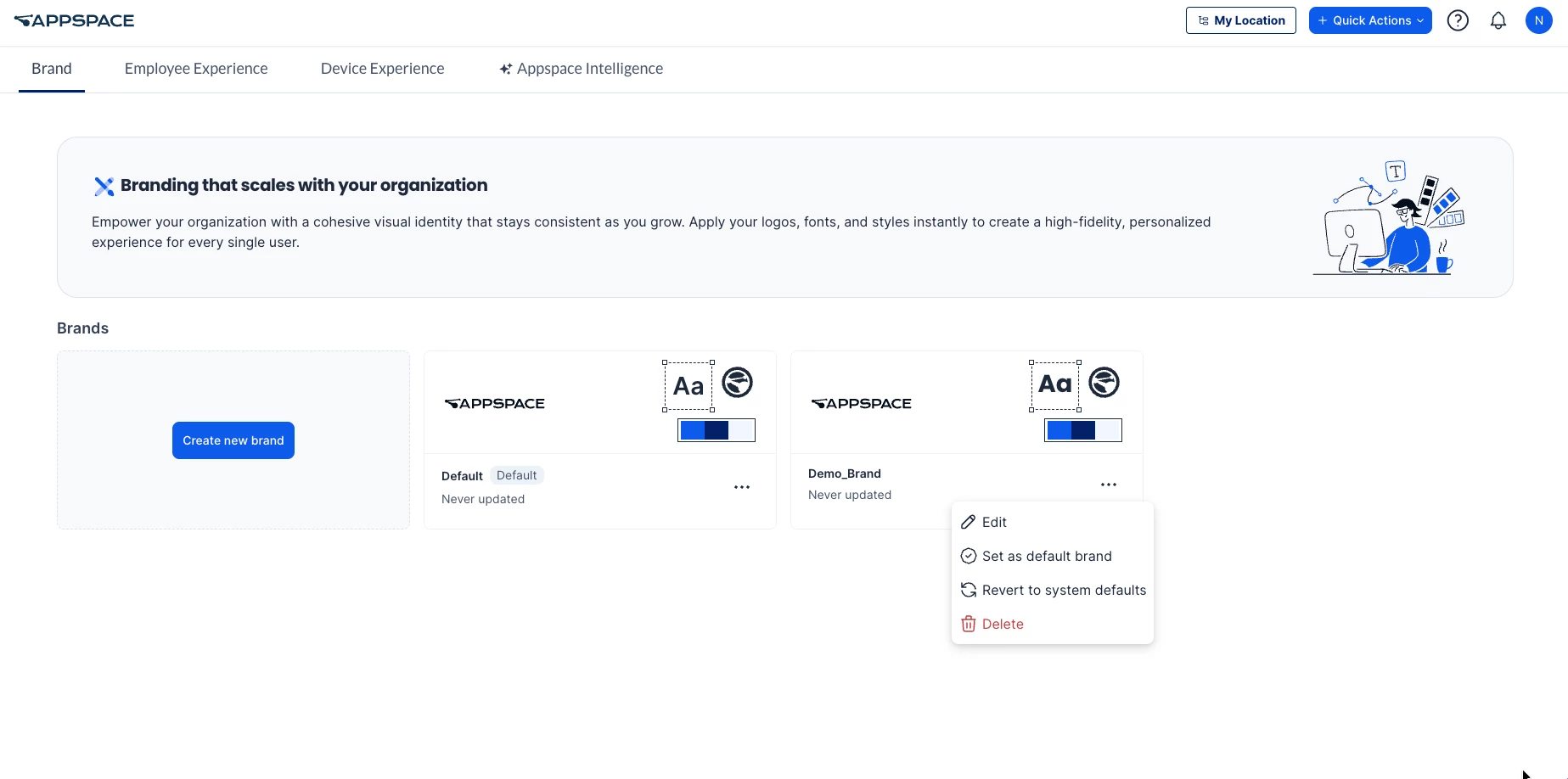1568x779 pixels.
Task: Click the Default badge on the brand card
Action: click(517, 475)
